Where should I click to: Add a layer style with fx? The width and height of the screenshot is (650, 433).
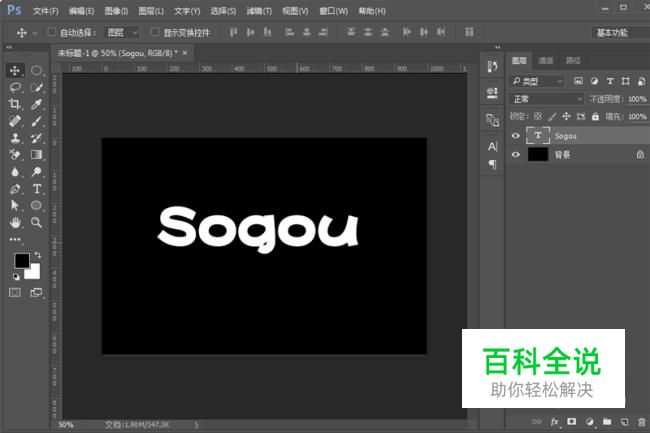point(555,422)
